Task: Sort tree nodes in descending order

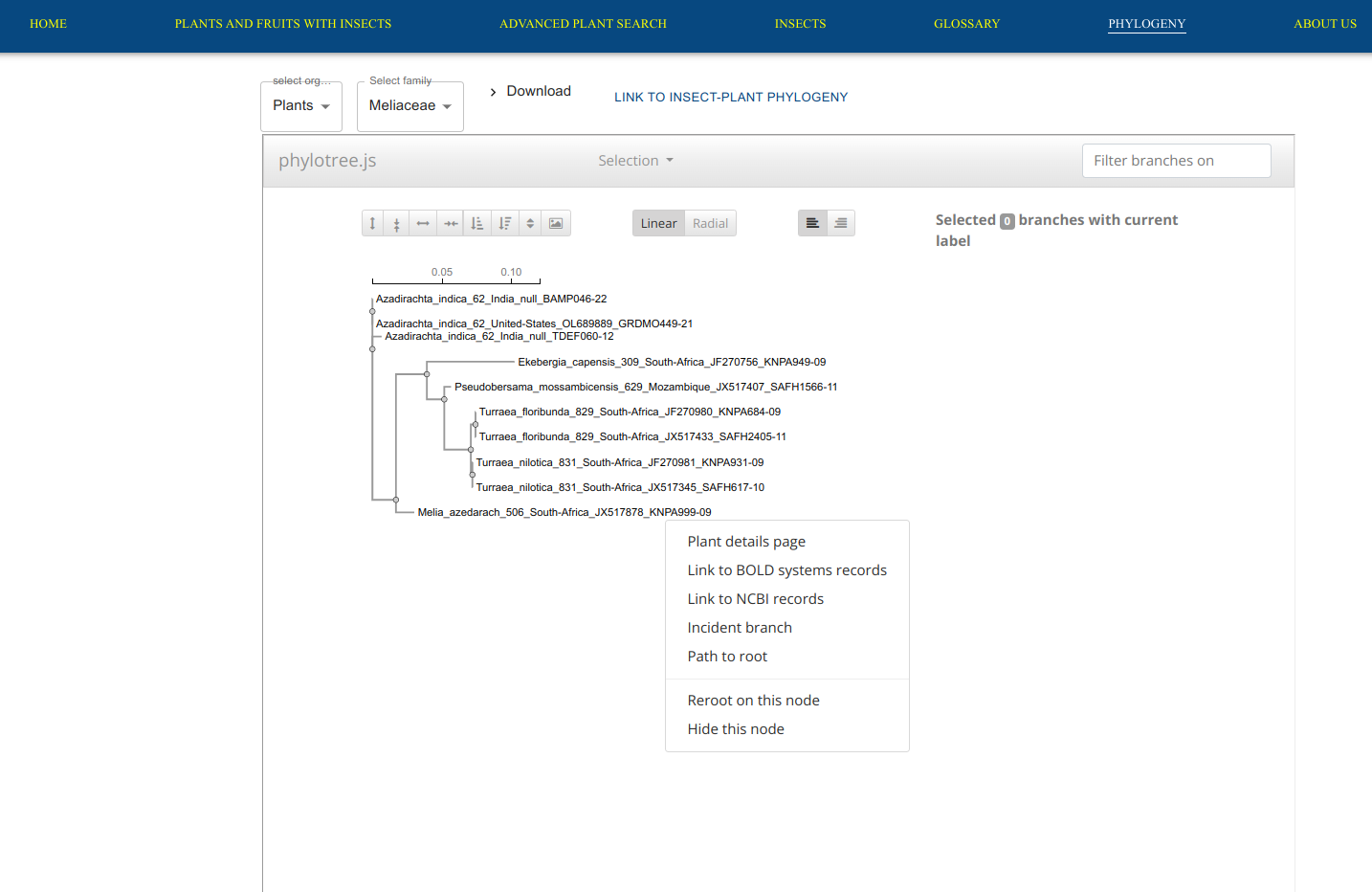Action: (x=504, y=224)
